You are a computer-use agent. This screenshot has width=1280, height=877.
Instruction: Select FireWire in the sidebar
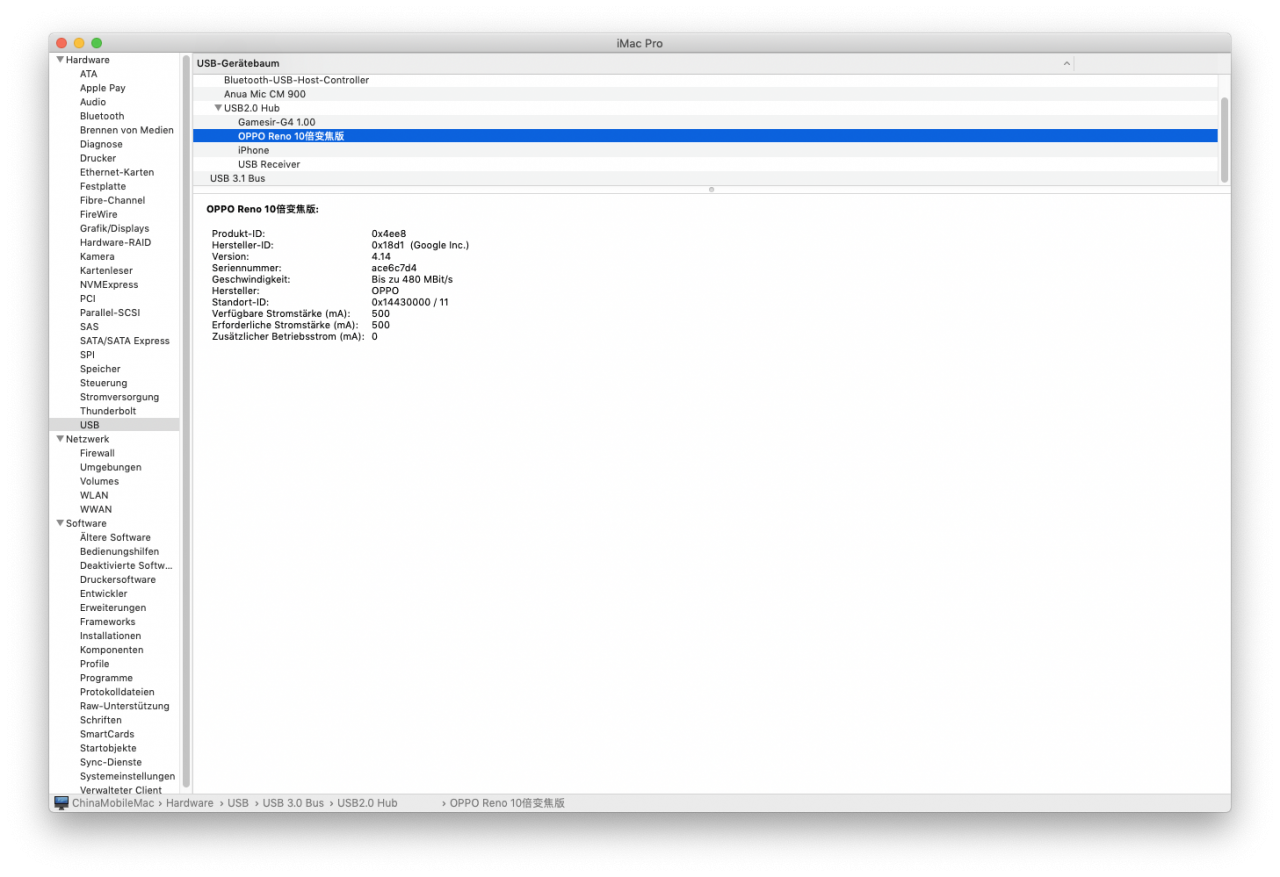coord(99,214)
